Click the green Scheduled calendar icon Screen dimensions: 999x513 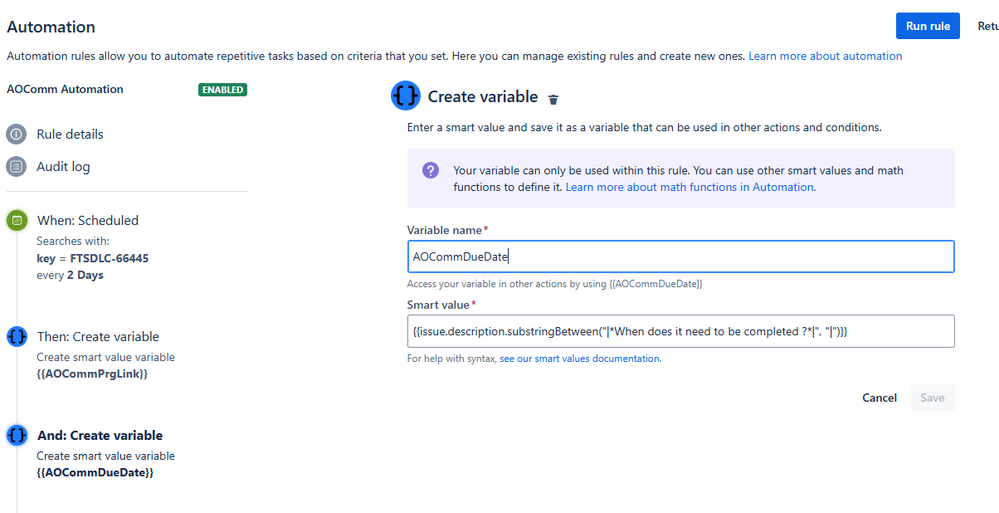coord(17,220)
